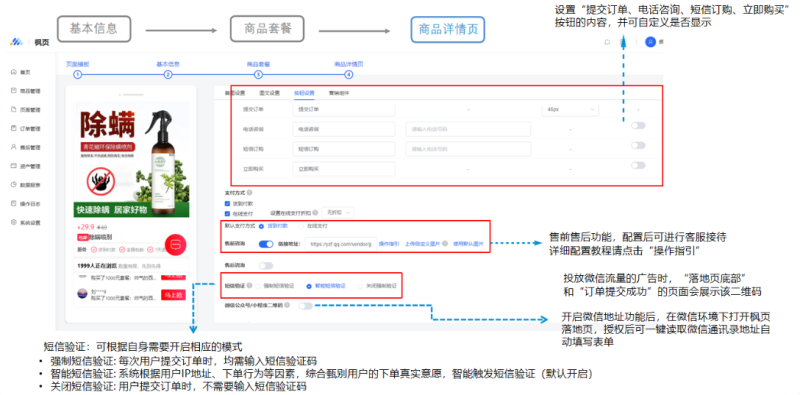
Task: Click the red chat bubble on phone preview
Action: tap(176, 244)
